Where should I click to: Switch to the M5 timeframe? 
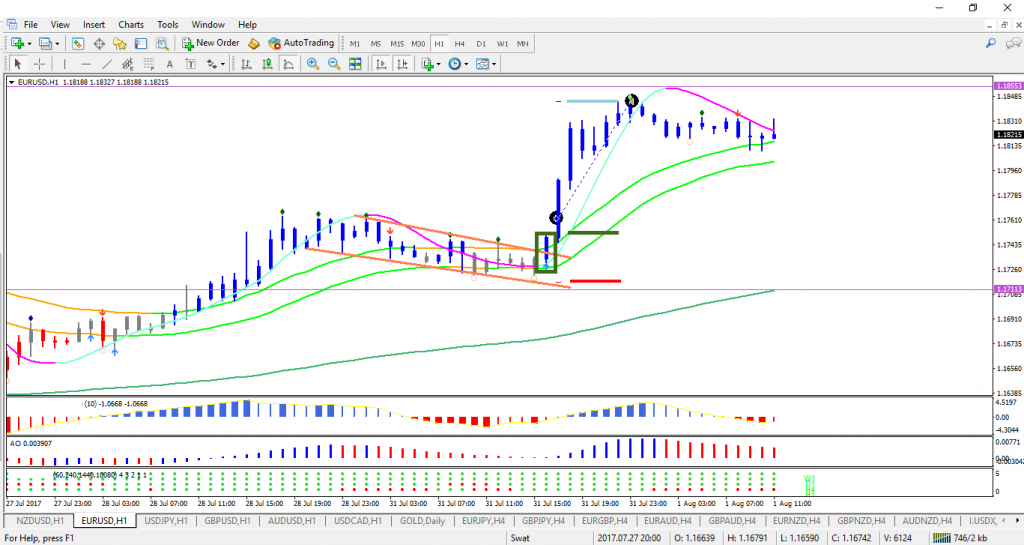[376, 44]
